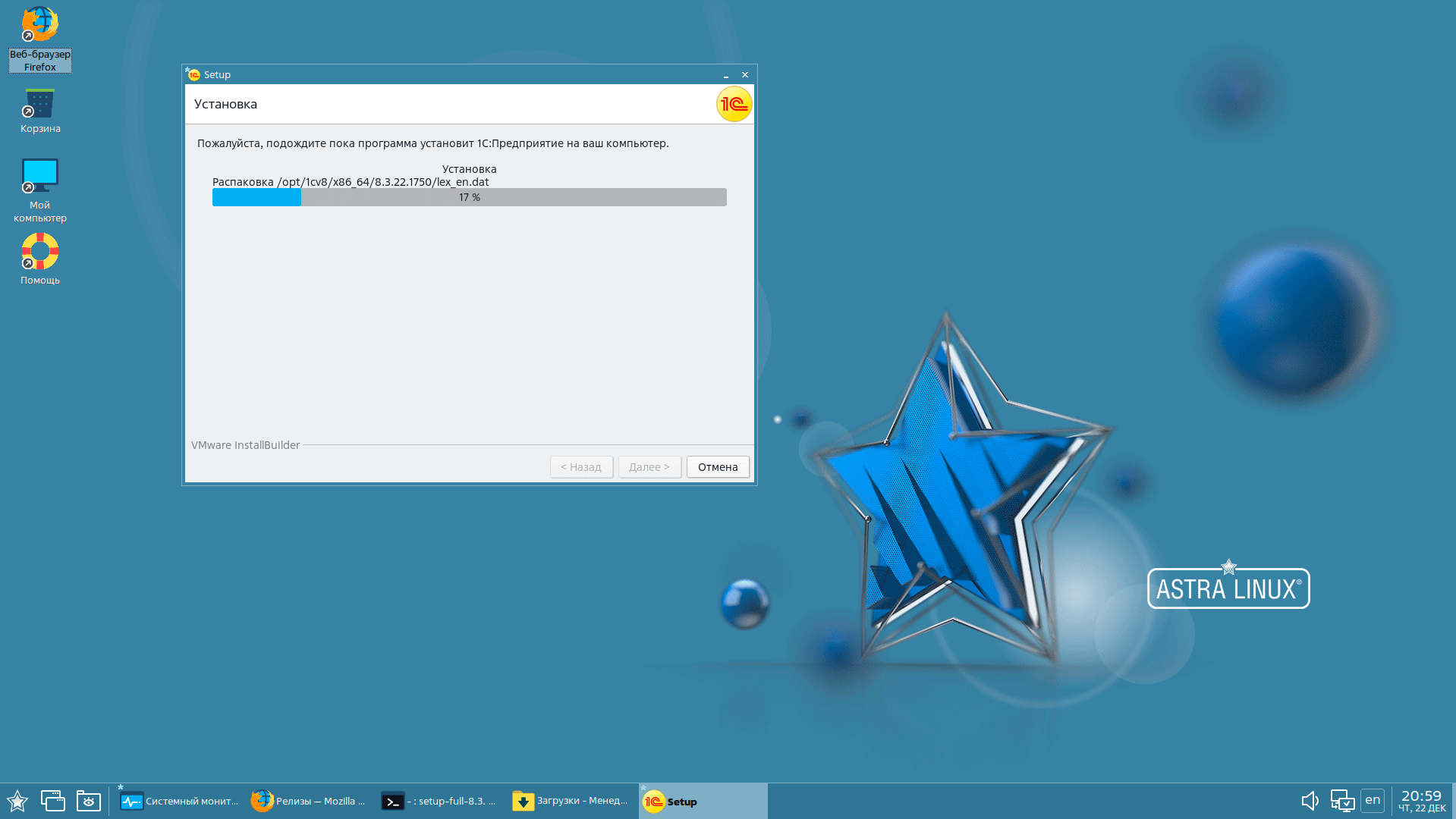Switch to Релизы — Mozilla Firefox taskbar window
Viewport: 1456px width, 819px height.
coord(310,801)
